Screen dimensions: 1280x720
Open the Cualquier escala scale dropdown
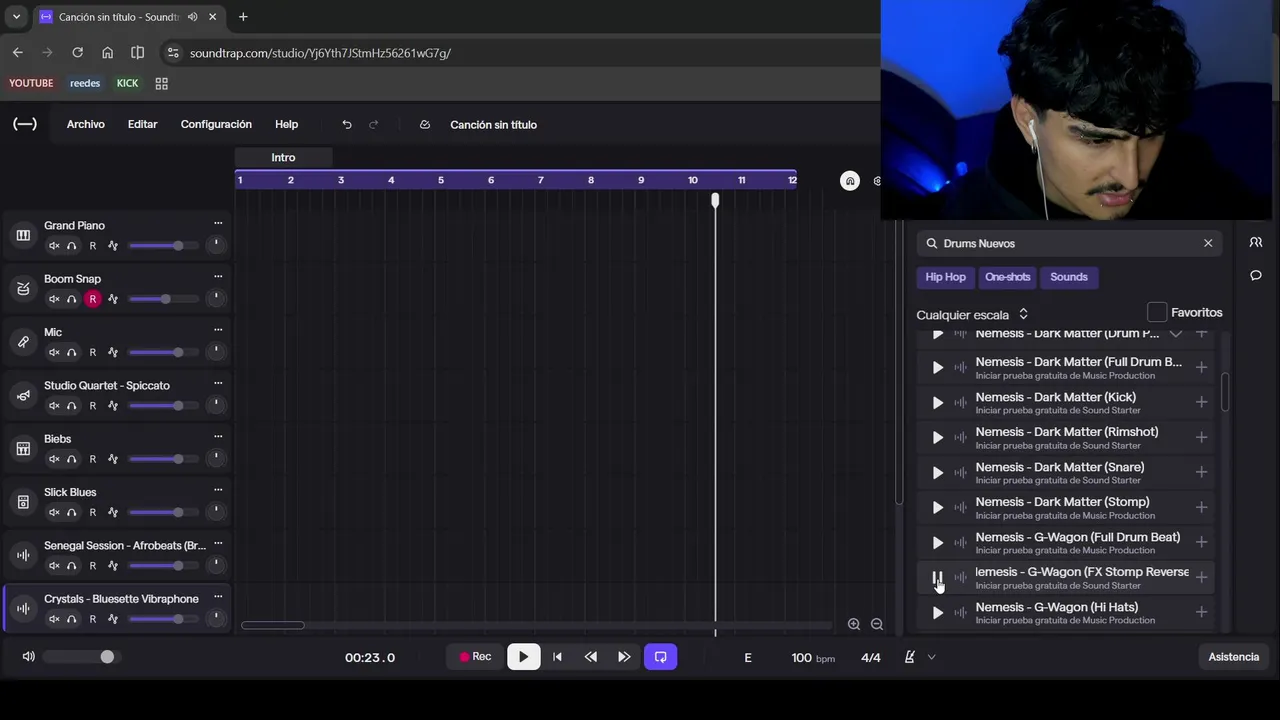click(x=972, y=314)
